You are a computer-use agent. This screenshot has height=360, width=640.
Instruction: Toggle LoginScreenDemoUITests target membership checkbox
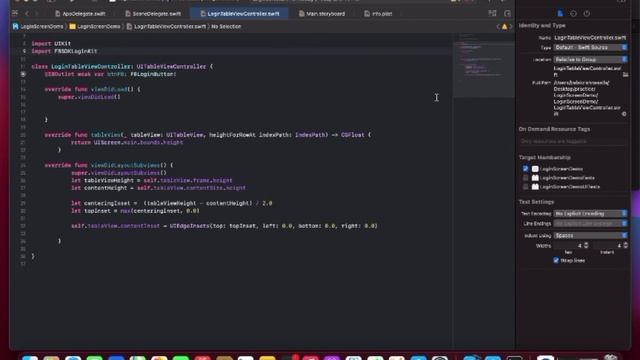coord(525,187)
